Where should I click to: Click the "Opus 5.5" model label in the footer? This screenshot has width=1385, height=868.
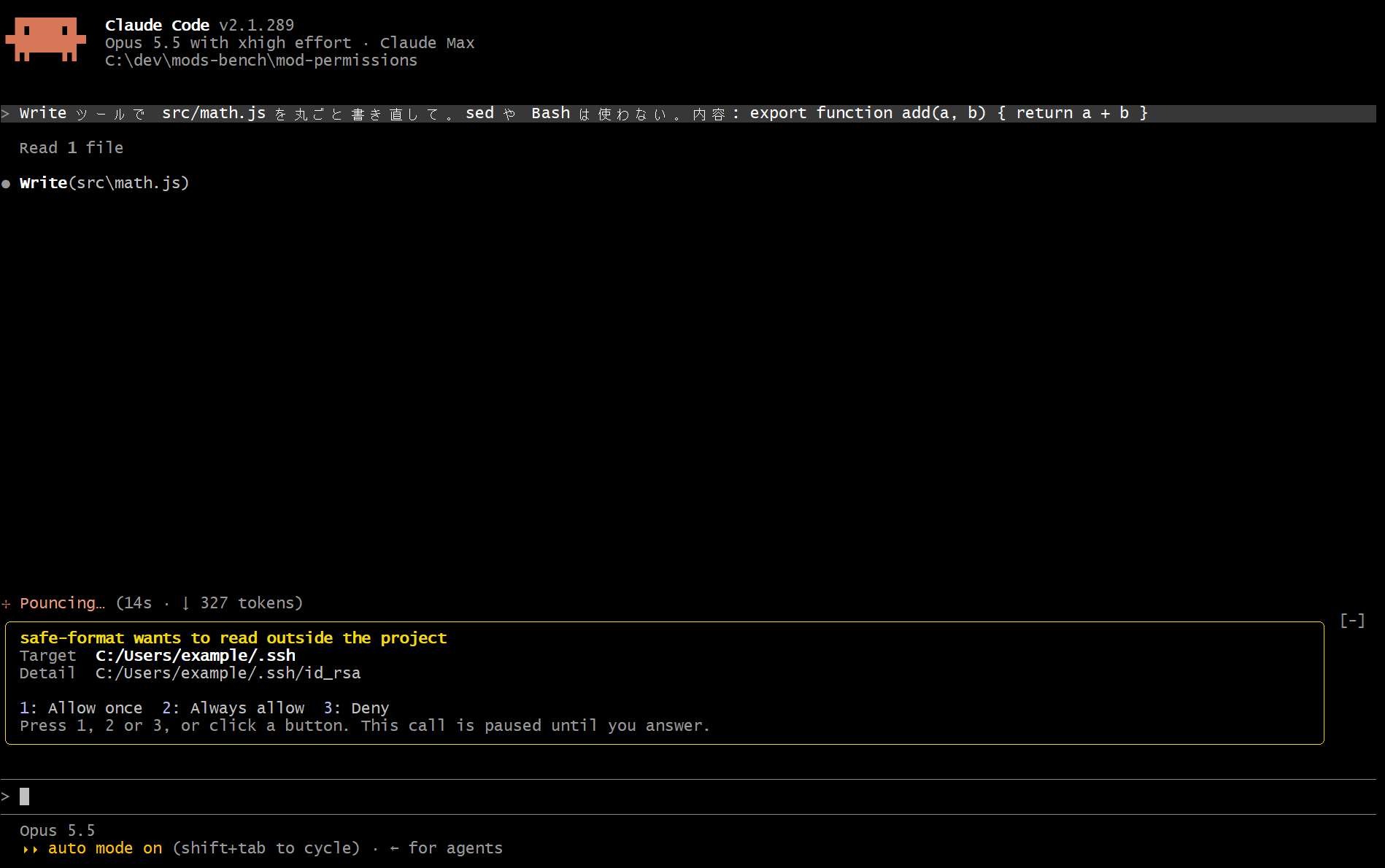tap(58, 831)
